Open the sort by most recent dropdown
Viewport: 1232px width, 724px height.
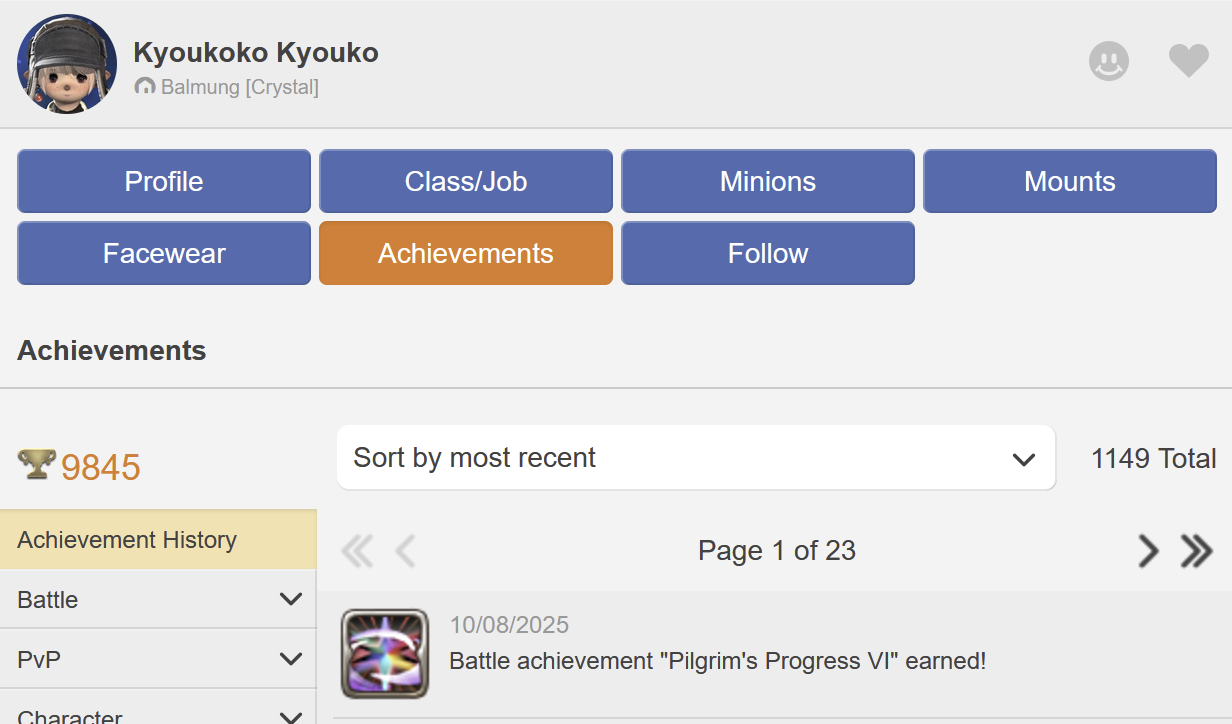695,458
